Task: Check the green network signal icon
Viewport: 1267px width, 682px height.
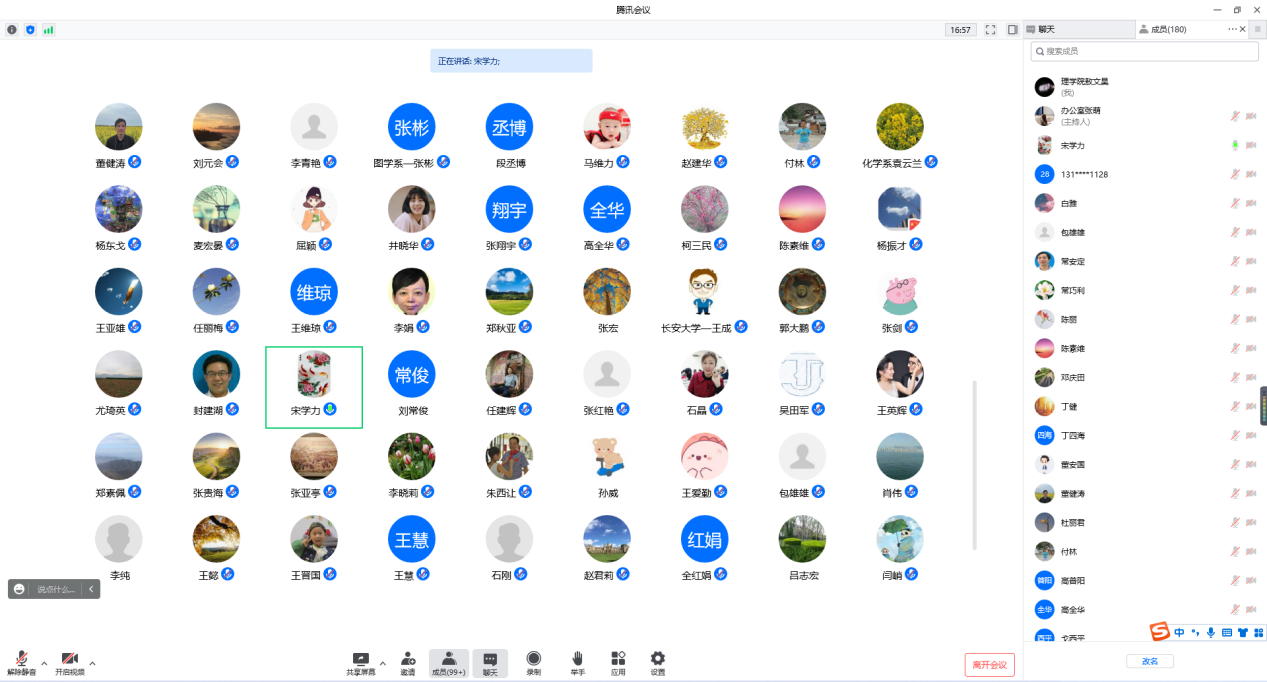Action: pyautogui.click(x=48, y=30)
